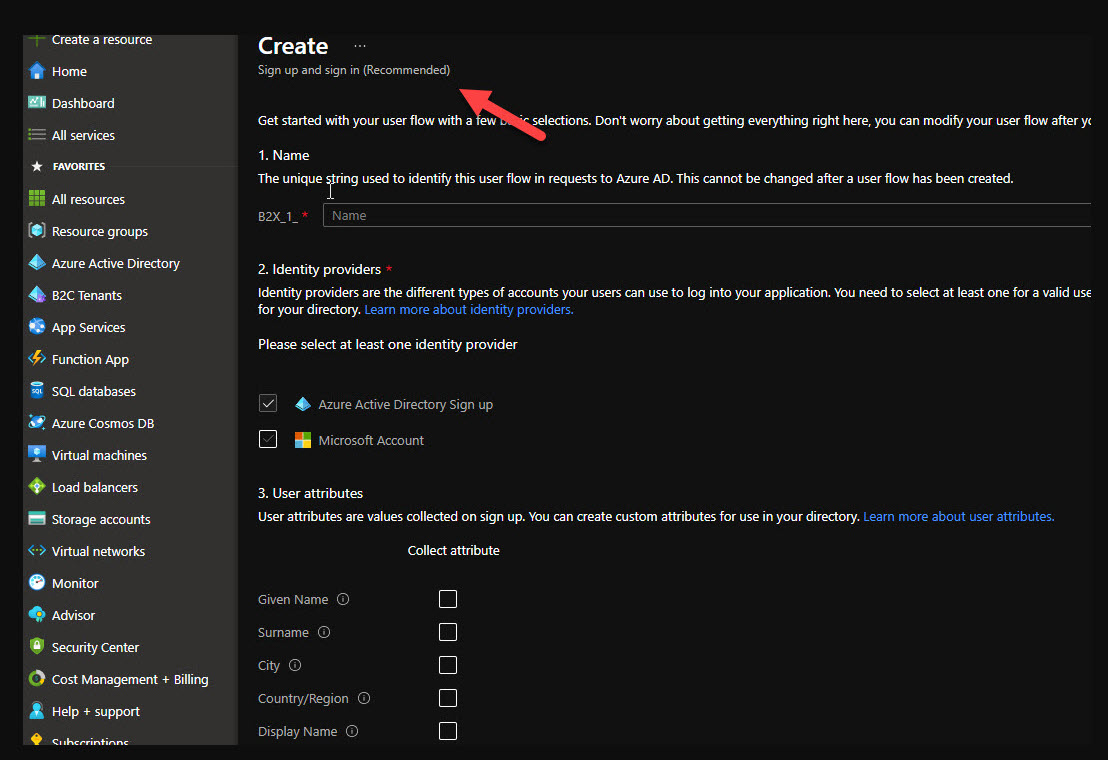Click the SQL databases label
The image size is (1108, 760).
(93, 391)
